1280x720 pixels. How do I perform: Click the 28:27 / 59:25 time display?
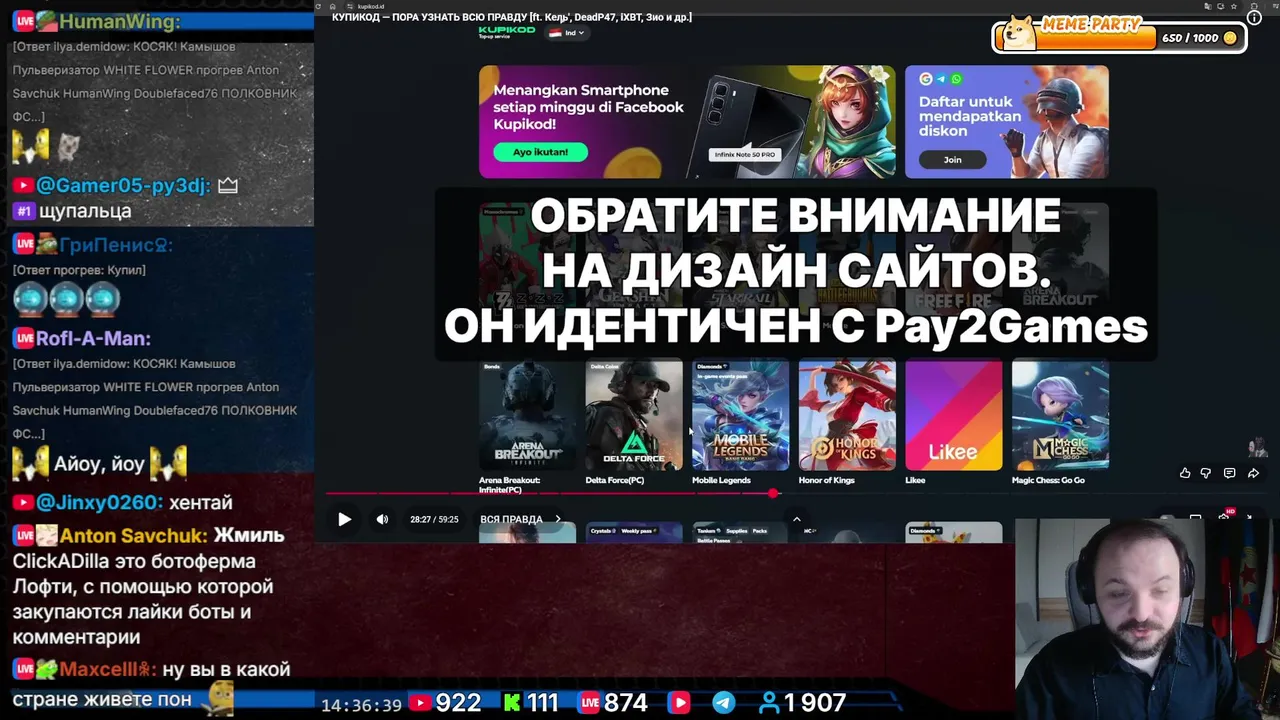434,519
